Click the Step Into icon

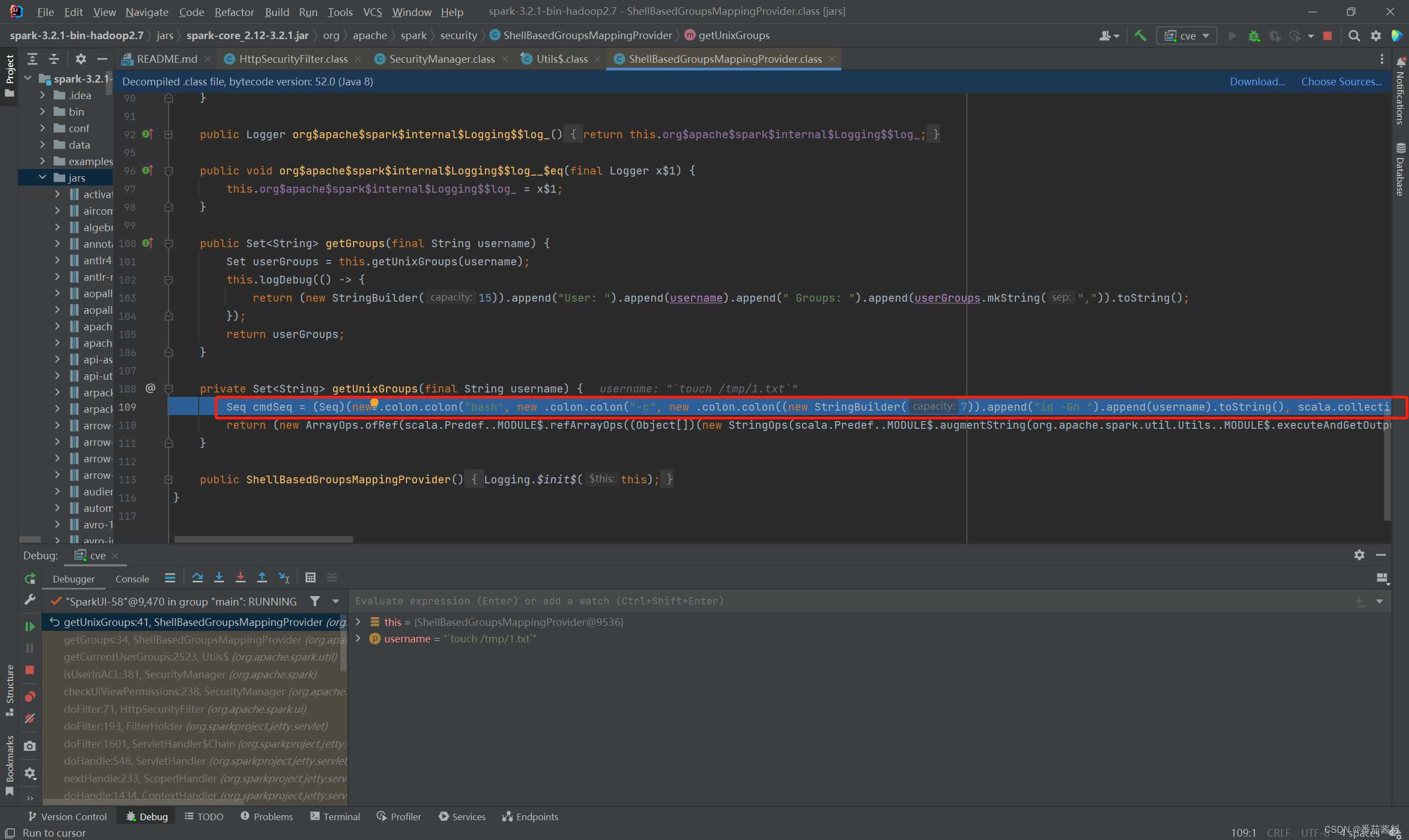219,577
